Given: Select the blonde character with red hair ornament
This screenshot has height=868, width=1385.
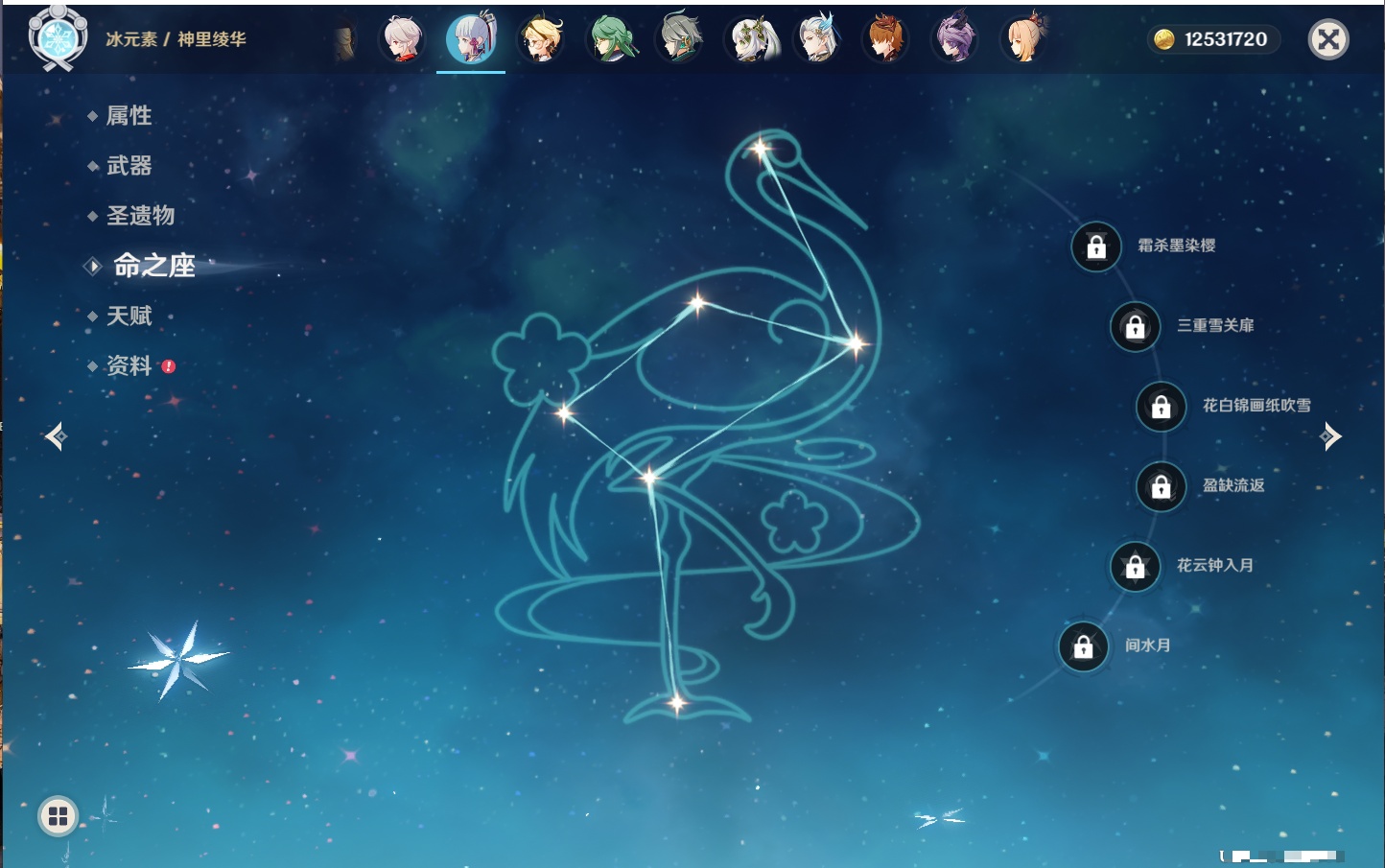Looking at the screenshot, I should point(1023,39).
